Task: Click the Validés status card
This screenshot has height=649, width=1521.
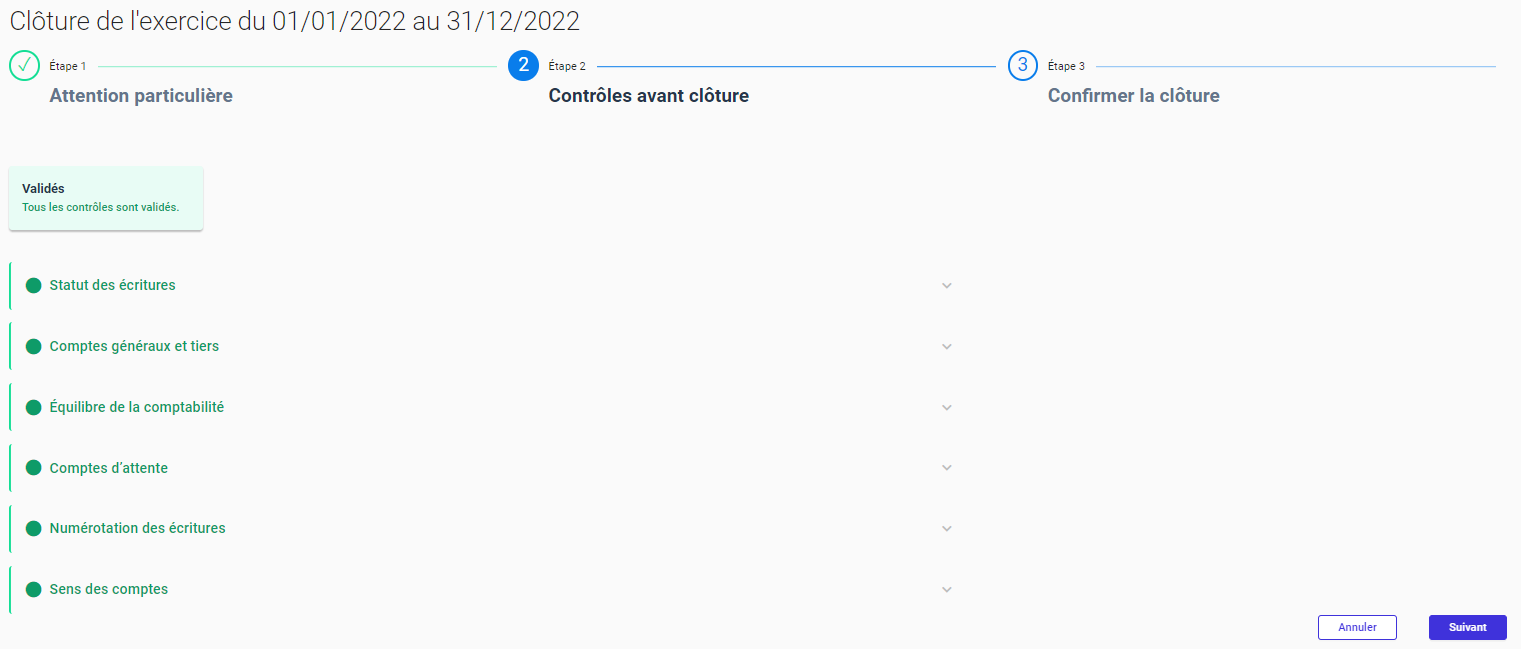Action: [x=106, y=198]
